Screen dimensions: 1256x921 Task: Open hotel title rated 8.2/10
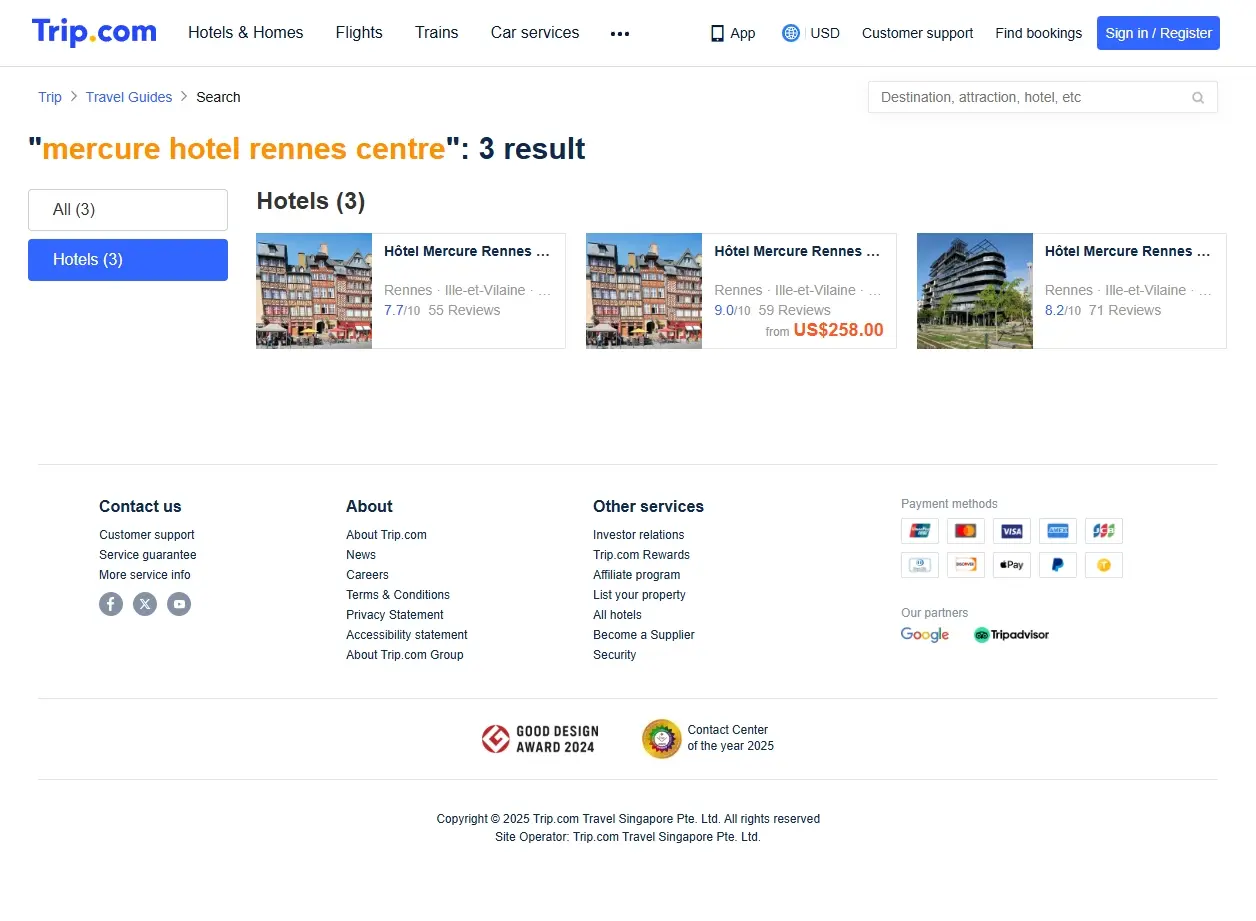(1128, 251)
